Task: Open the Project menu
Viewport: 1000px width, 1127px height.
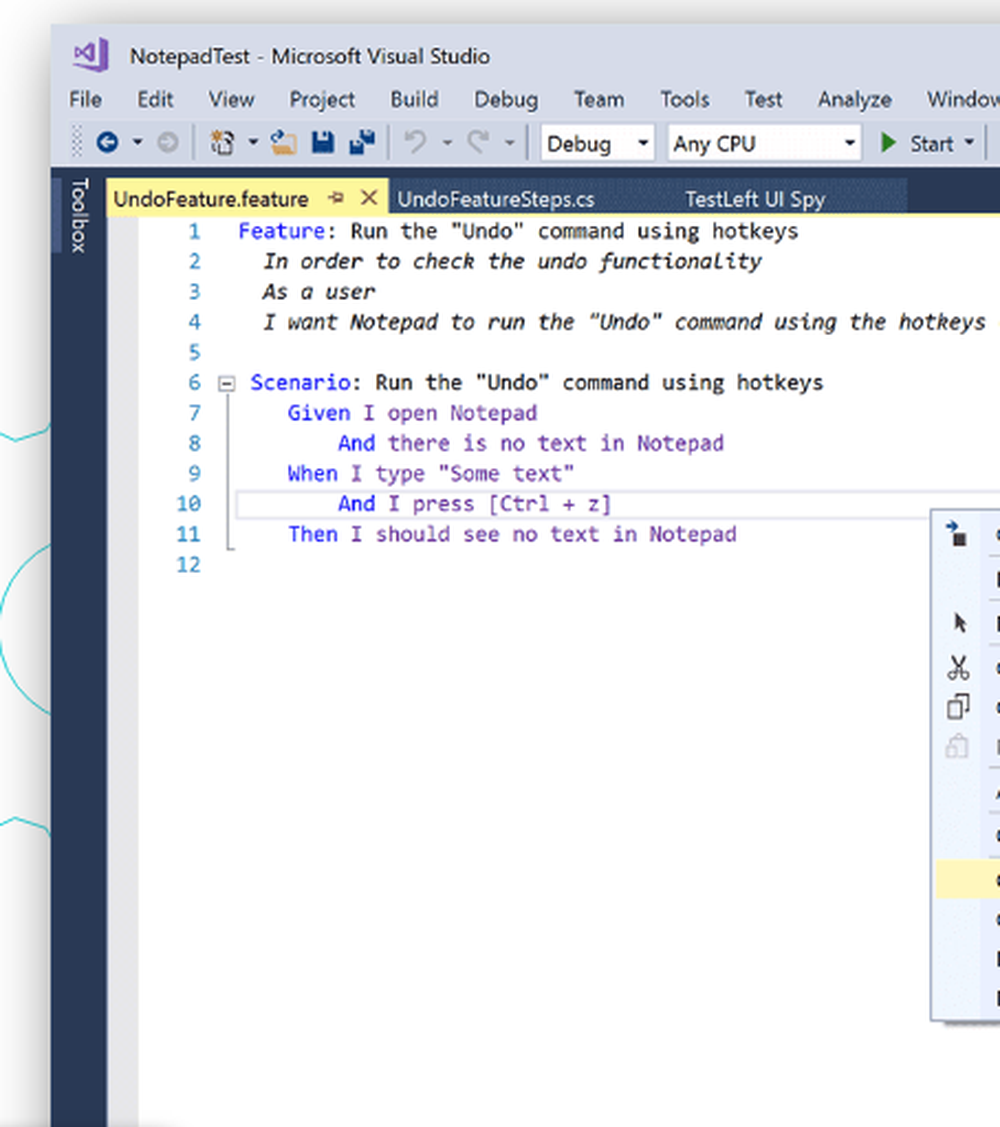Action: [322, 99]
